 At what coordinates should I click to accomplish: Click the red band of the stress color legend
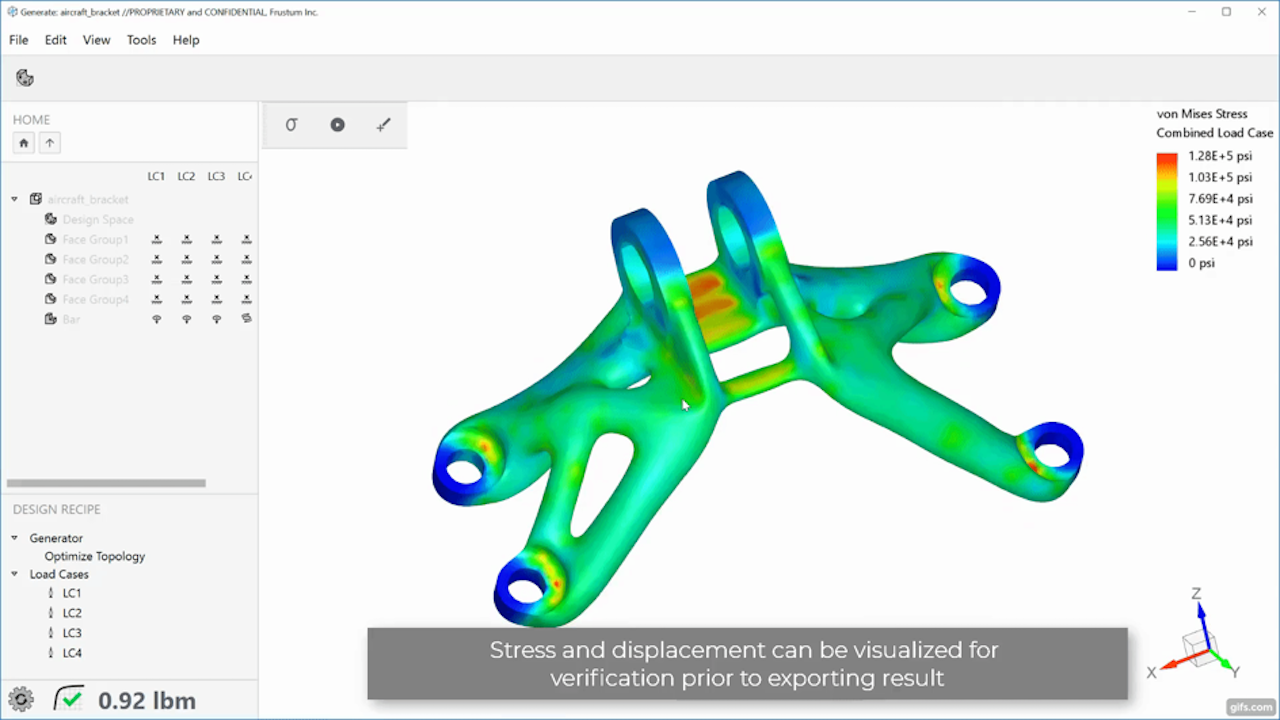click(1166, 156)
